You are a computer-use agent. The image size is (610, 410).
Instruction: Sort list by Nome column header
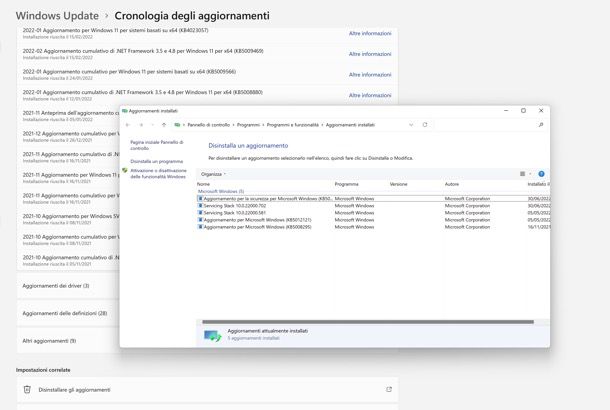pos(203,184)
